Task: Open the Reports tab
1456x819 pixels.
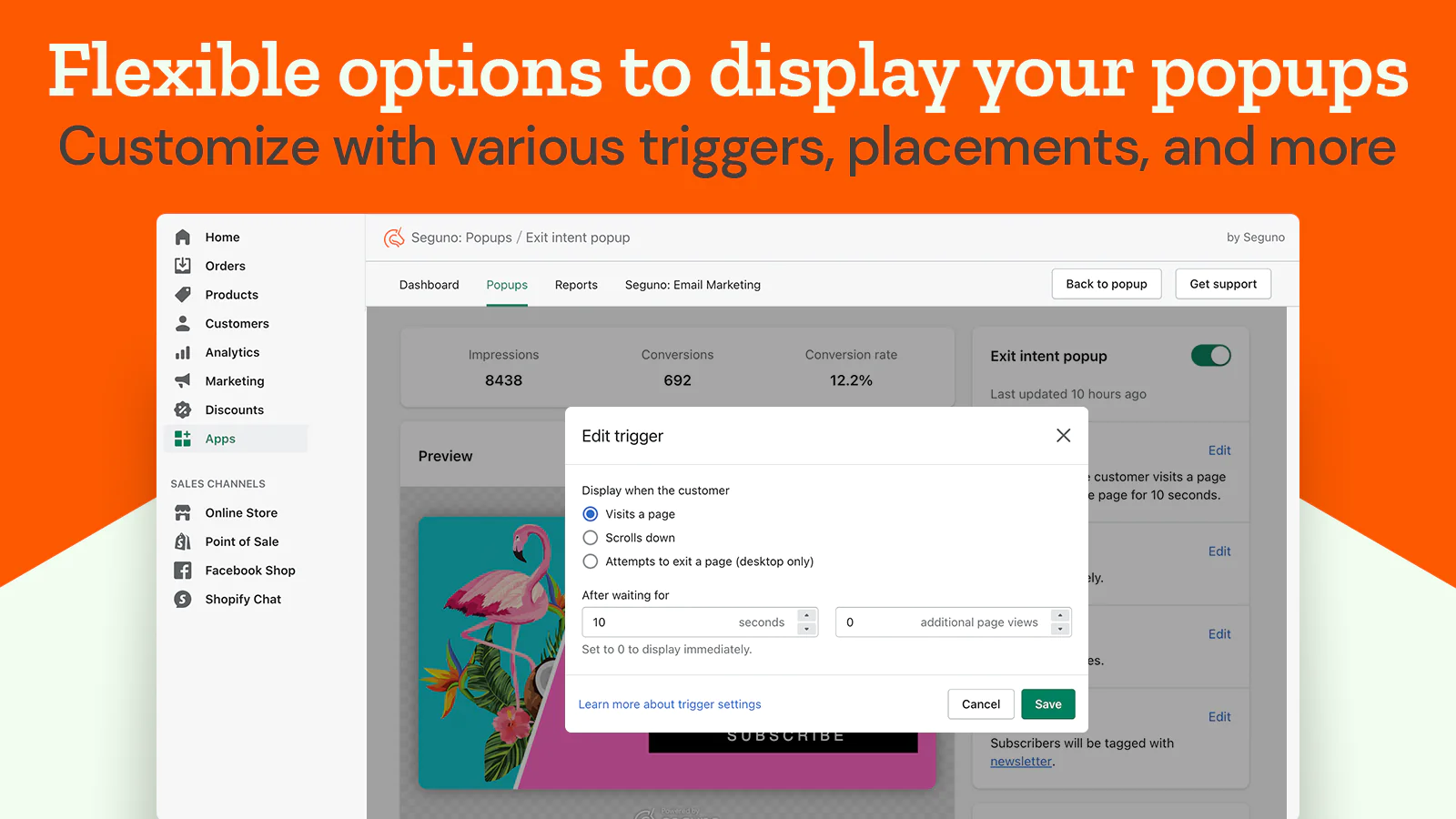Action: coord(576,285)
